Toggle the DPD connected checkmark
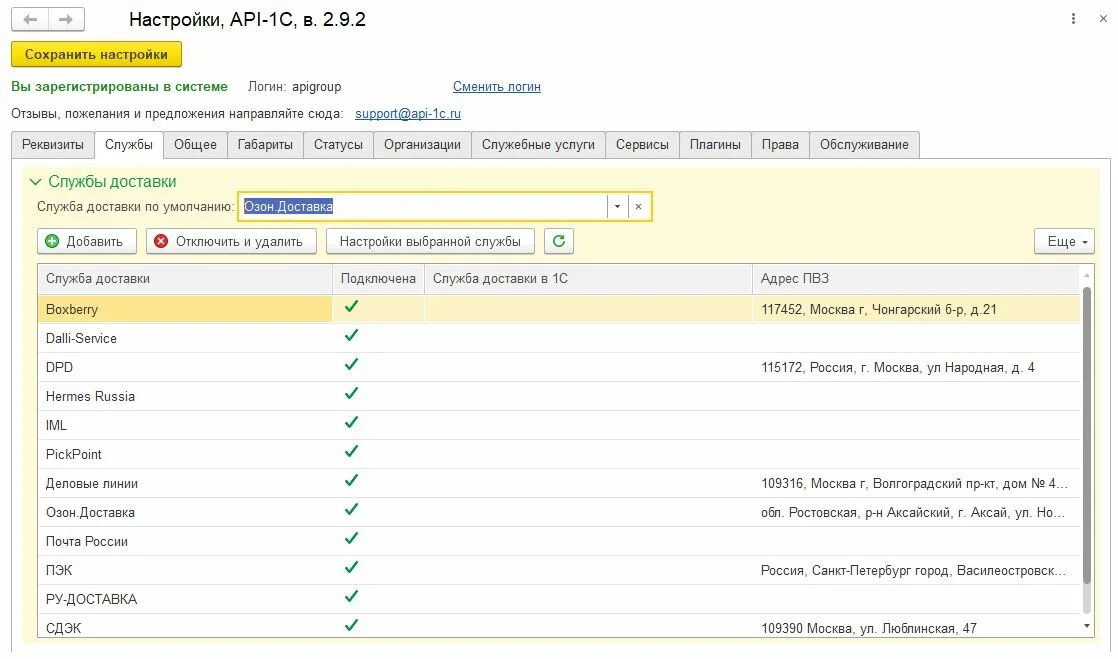 click(352, 364)
